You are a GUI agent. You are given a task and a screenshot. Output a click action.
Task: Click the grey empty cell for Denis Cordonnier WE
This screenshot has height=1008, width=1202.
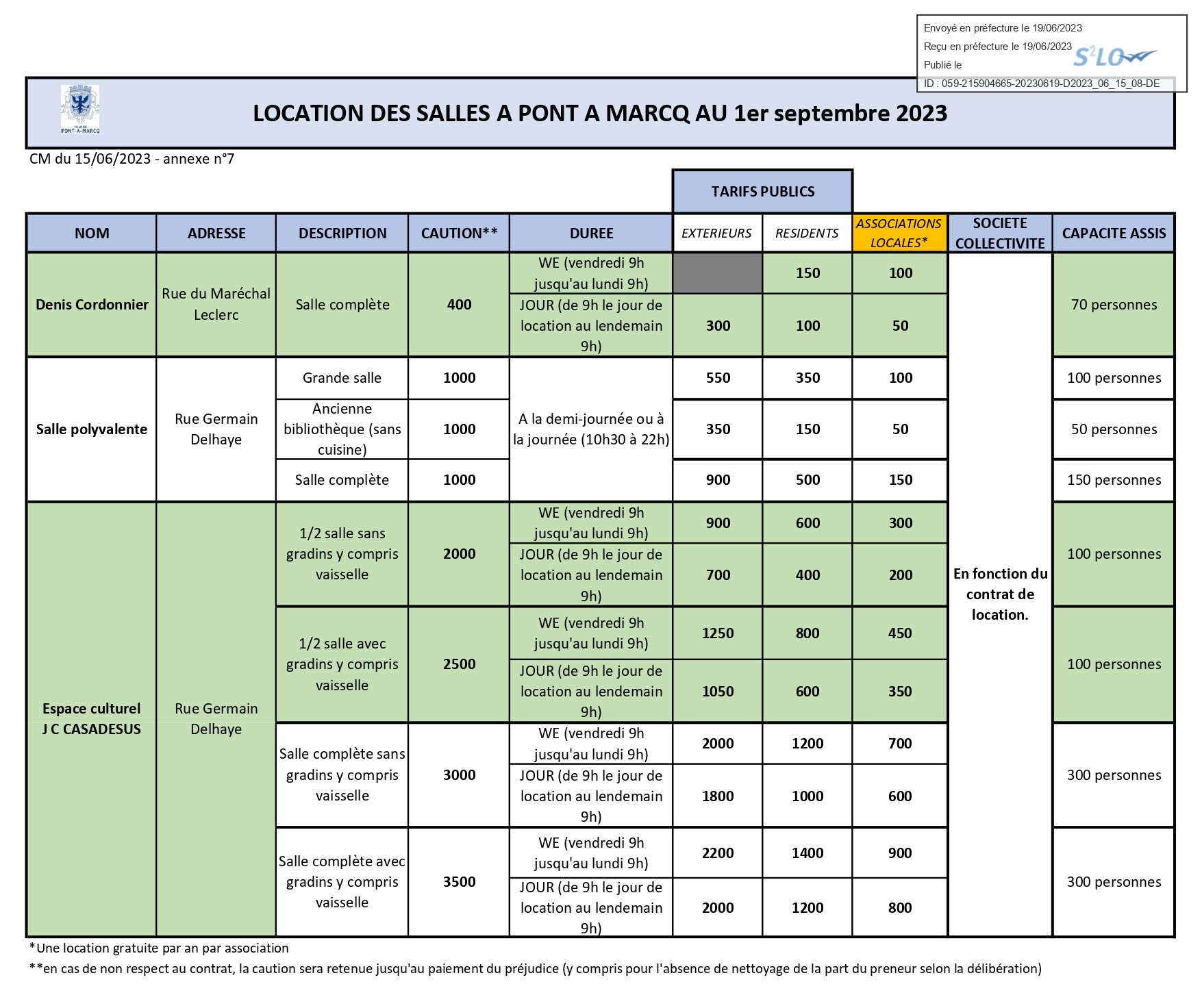click(718, 273)
